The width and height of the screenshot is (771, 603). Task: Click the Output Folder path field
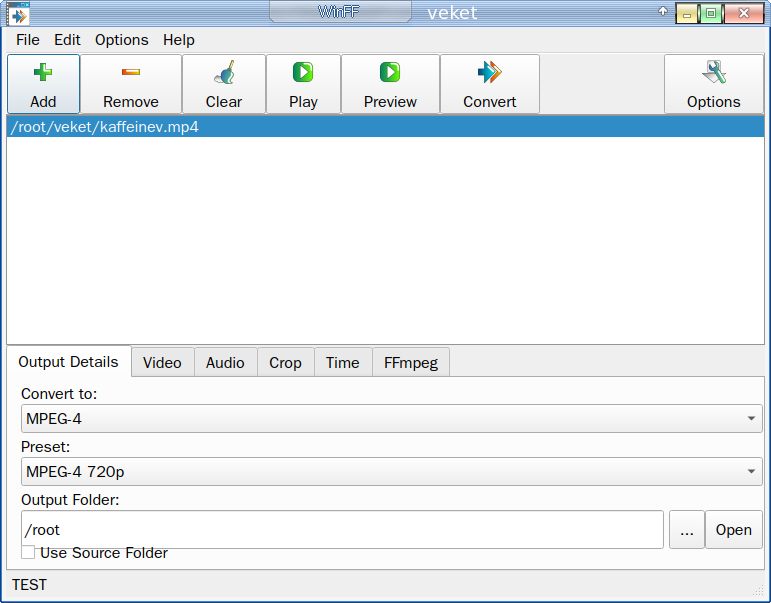342,530
